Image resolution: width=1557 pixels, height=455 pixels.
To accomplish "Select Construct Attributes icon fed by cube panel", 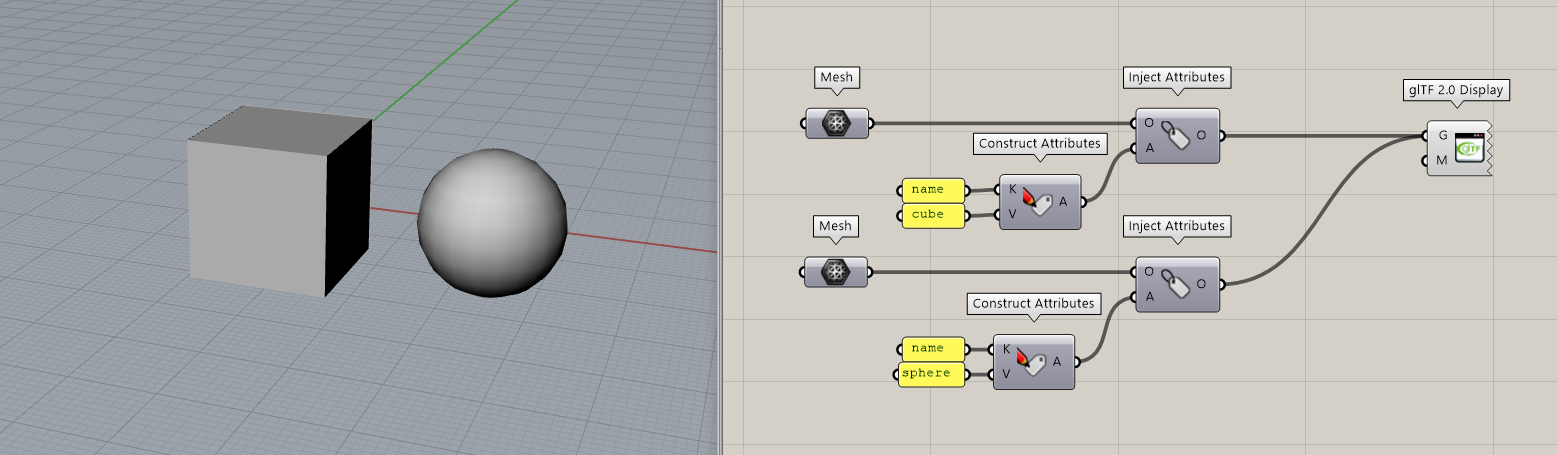I will tap(1039, 201).
